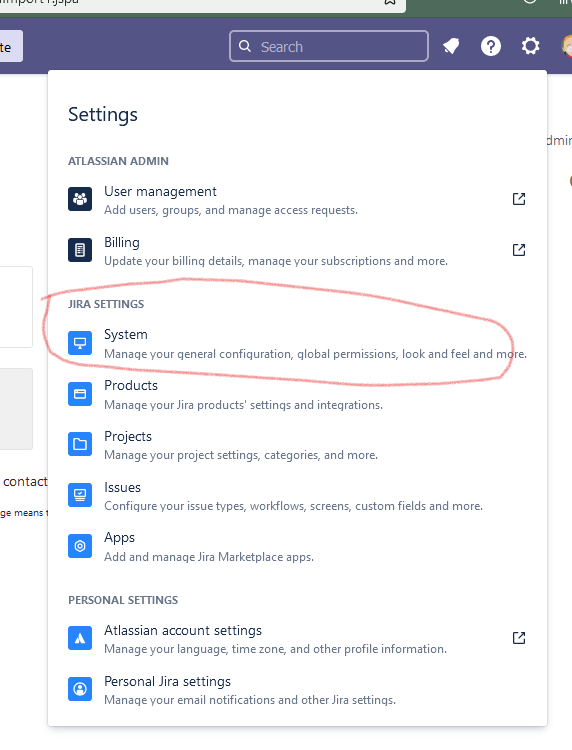
Task: Open Personal Jira settings entry
Action: [297, 689]
